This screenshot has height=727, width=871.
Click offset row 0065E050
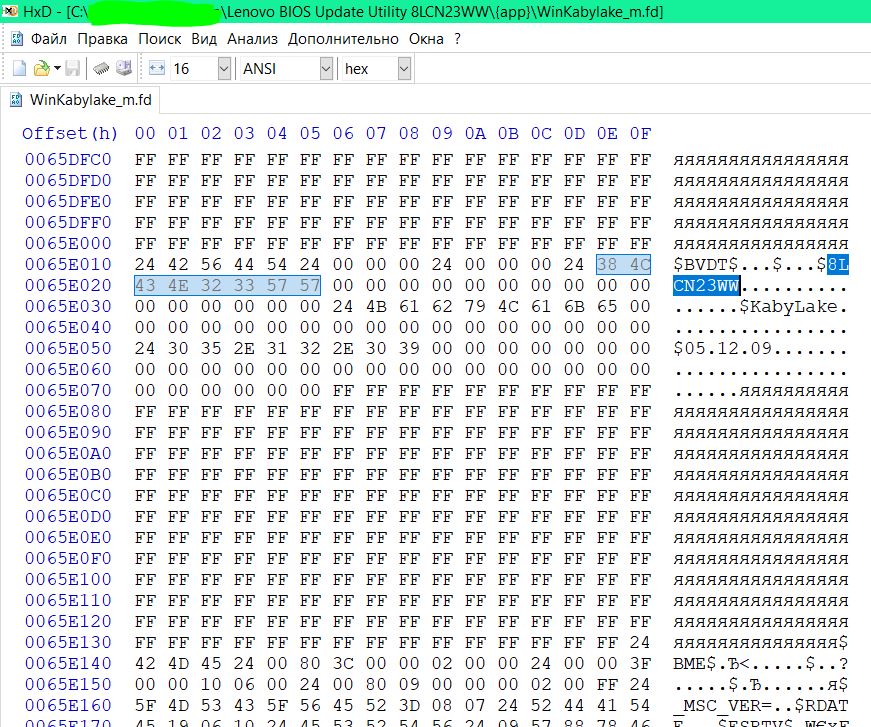click(x=68, y=348)
